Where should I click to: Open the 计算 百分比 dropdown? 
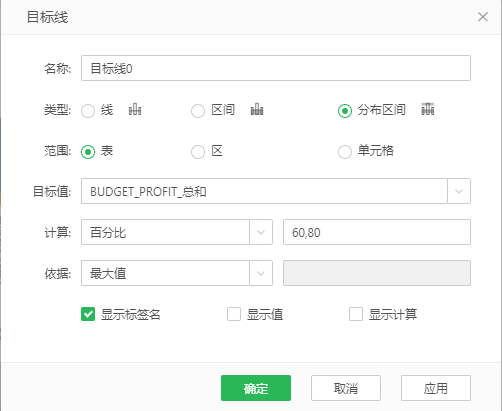pos(261,232)
